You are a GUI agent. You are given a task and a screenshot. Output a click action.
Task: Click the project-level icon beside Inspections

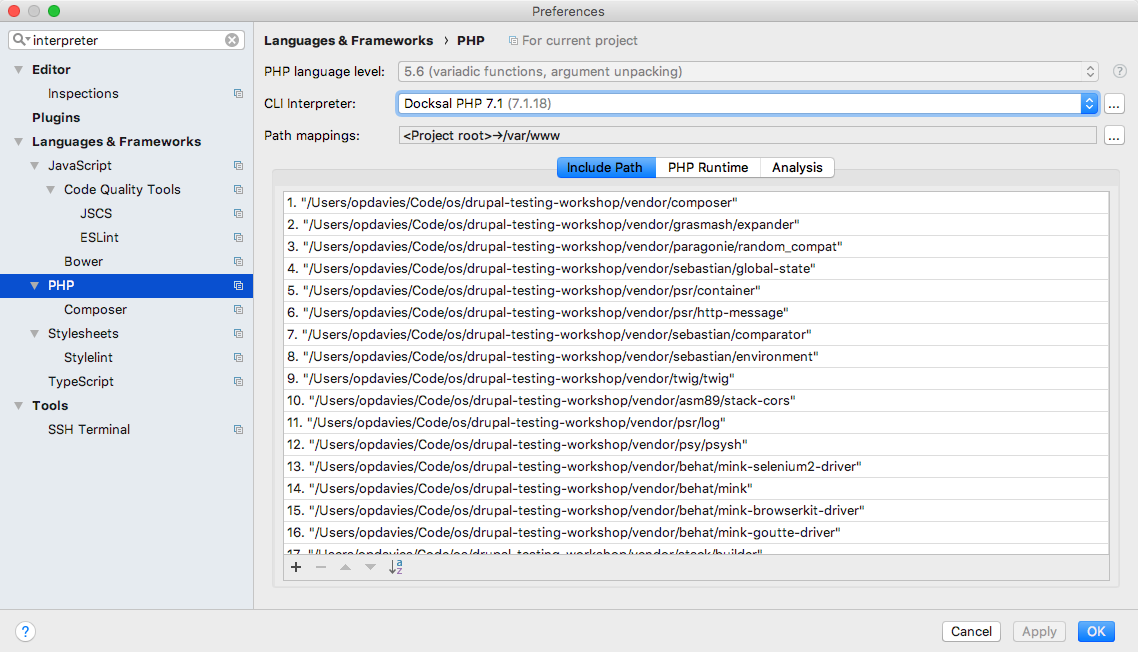pyautogui.click(x=238, y=94)
